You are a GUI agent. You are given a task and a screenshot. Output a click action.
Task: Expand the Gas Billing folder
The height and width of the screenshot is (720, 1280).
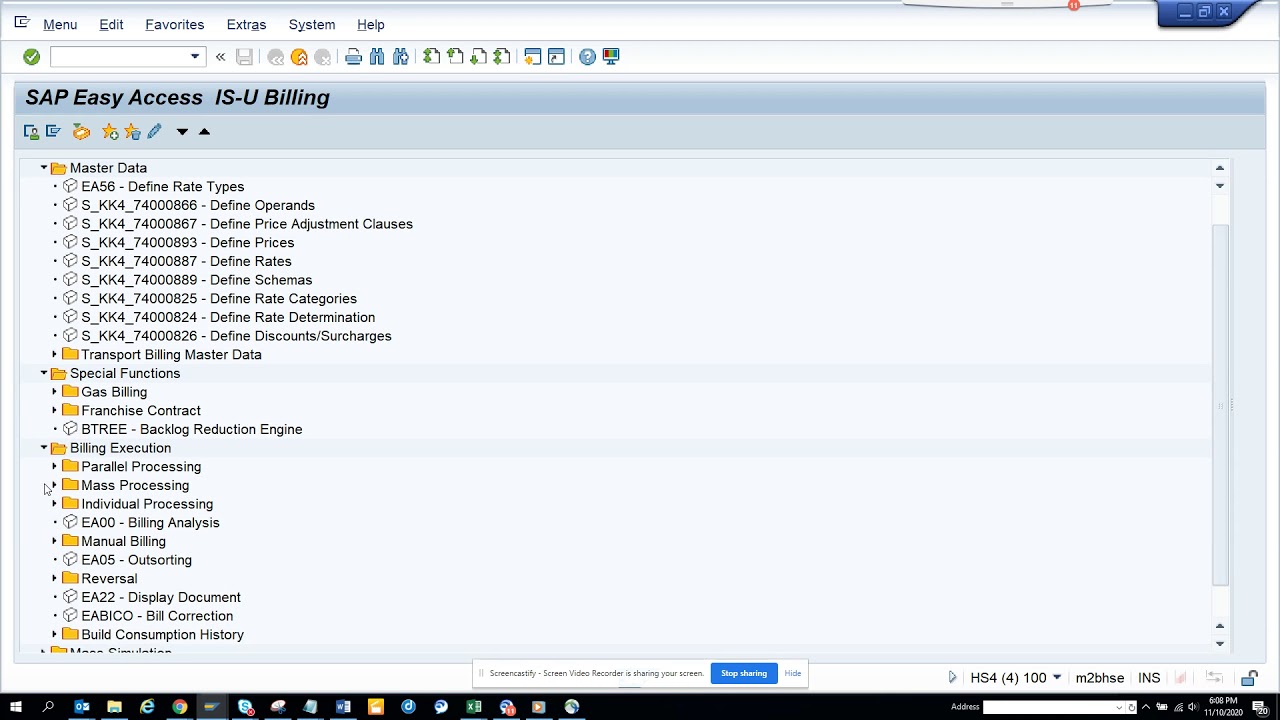[55, 392]
